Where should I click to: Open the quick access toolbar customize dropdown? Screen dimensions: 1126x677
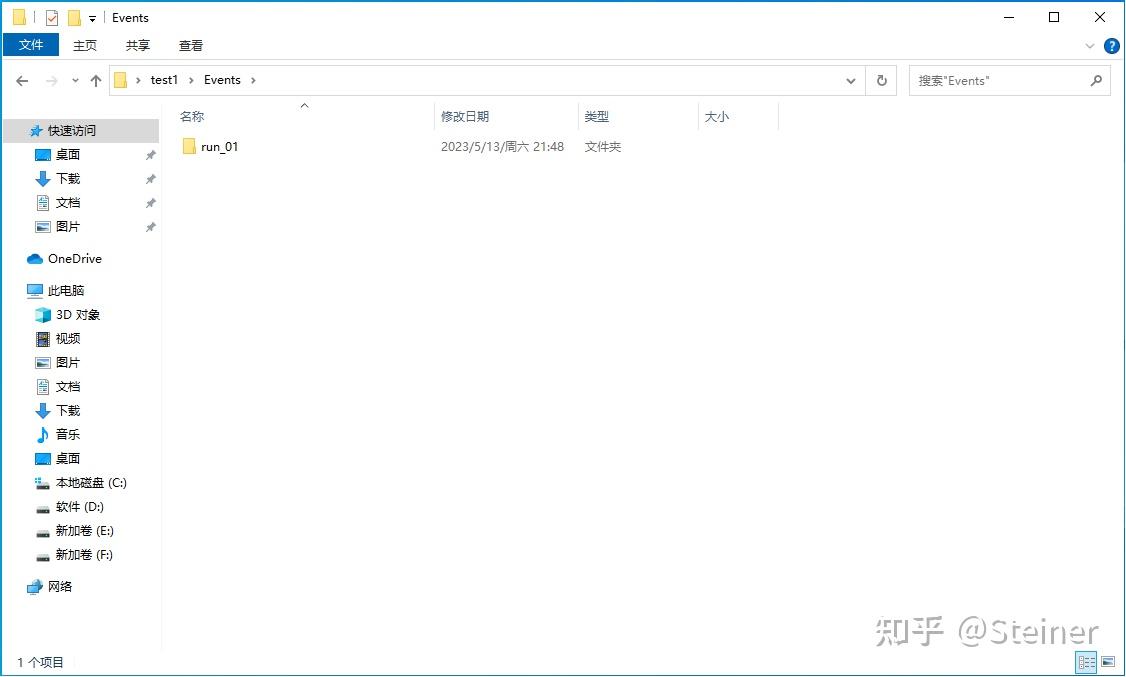pyautogui.click(x=91, y=17)
